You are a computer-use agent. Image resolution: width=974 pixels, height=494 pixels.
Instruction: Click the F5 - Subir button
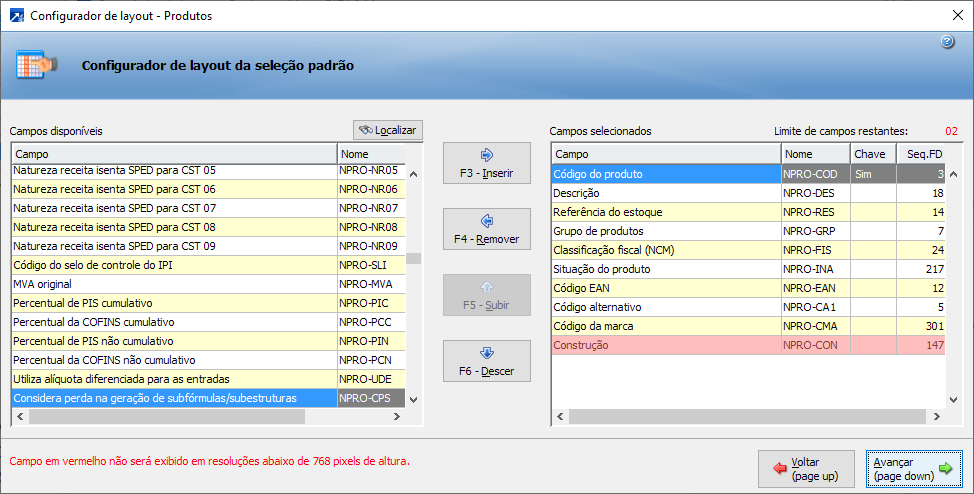point(487,295)
